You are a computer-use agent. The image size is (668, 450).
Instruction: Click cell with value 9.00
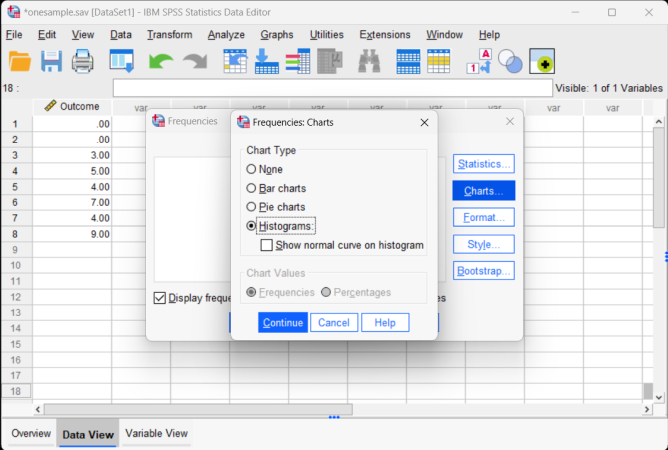(72, 234)
